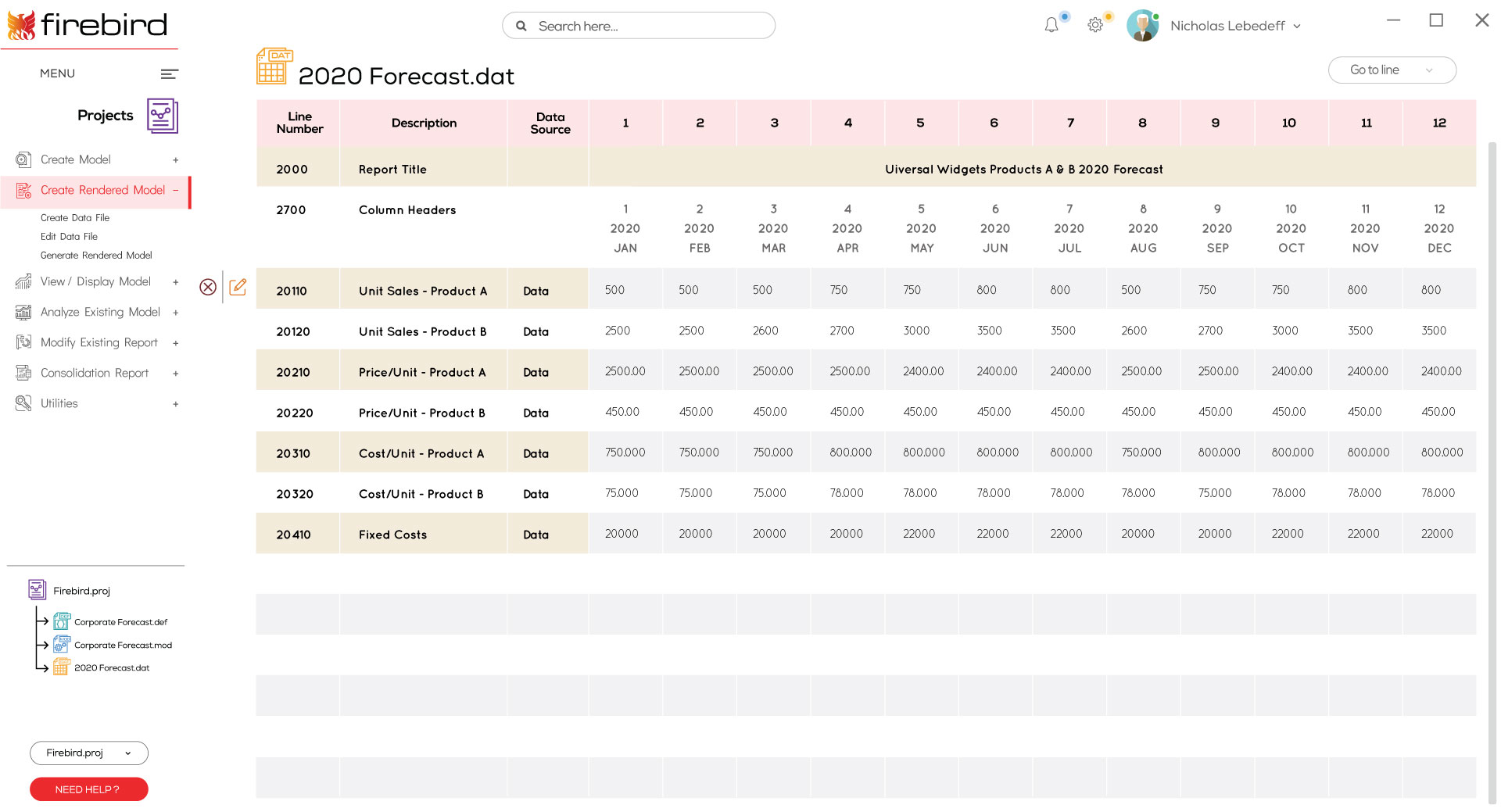1501x812 pixels.
Task: Click the 2020 DEC column header cell
Action: (x=1439, y=228)
